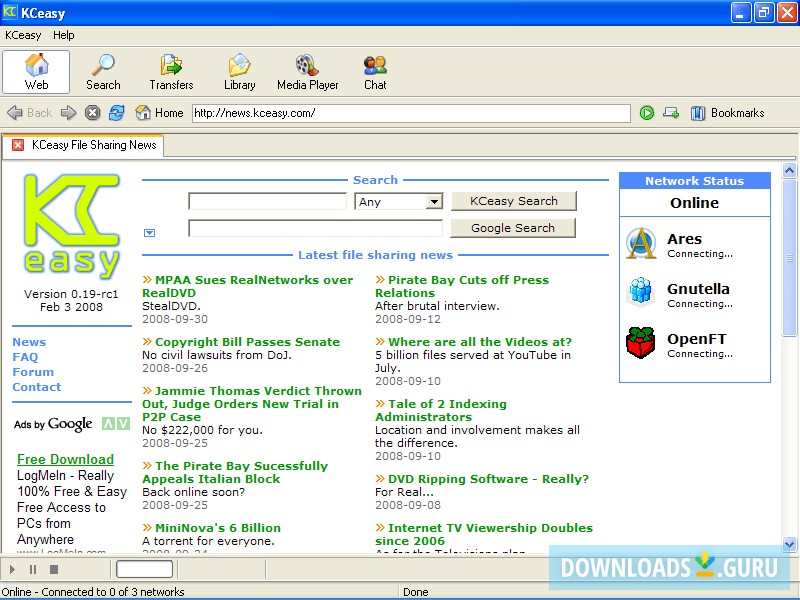Image resolution: width=800 pixels, height=600 pixels.
Task: Click the KCeasy search text field
Action: pos(267,201)
